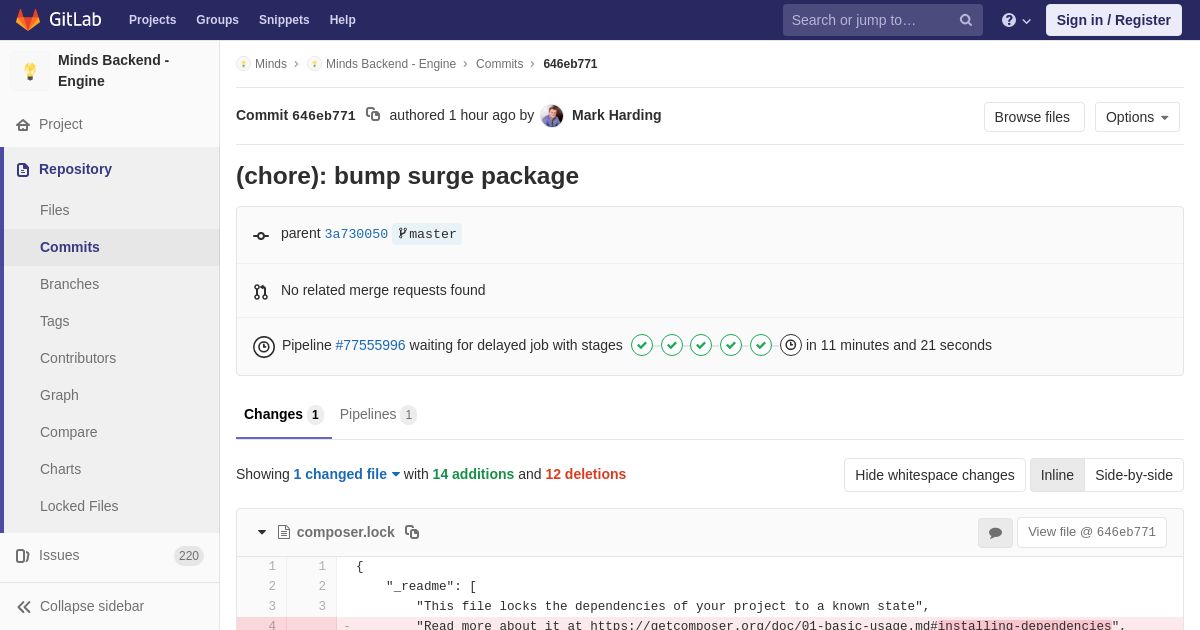
Task: Open the Options dropdown
Action: point(1137,117)
